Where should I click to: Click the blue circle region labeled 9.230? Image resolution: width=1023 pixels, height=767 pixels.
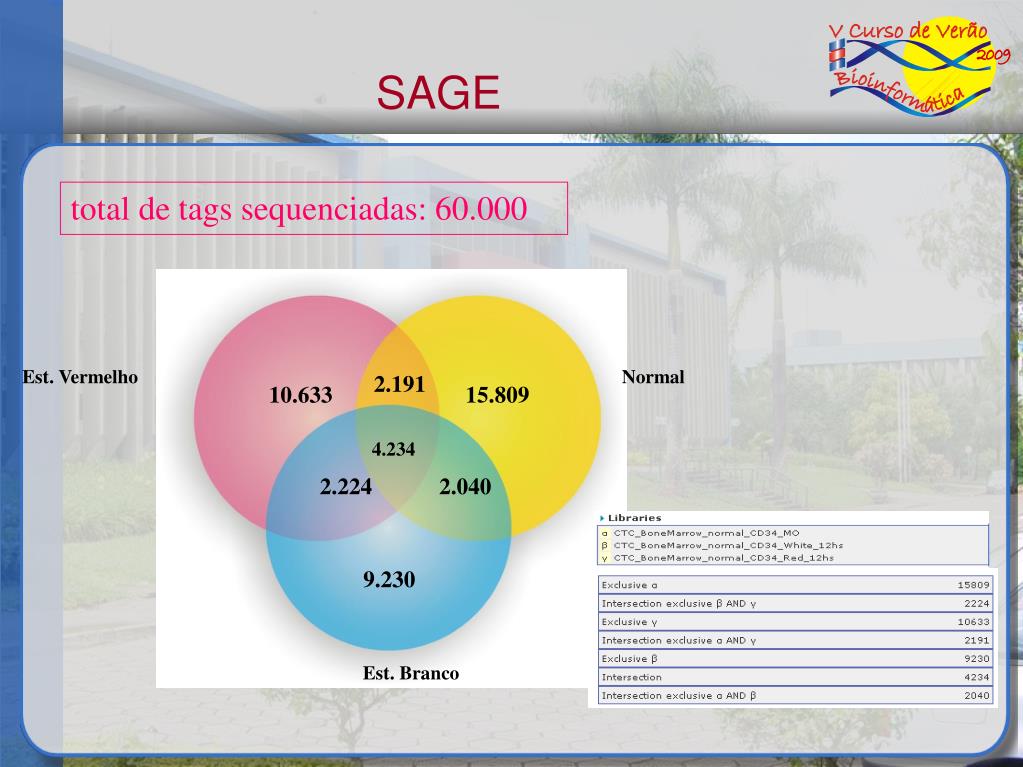389,580
